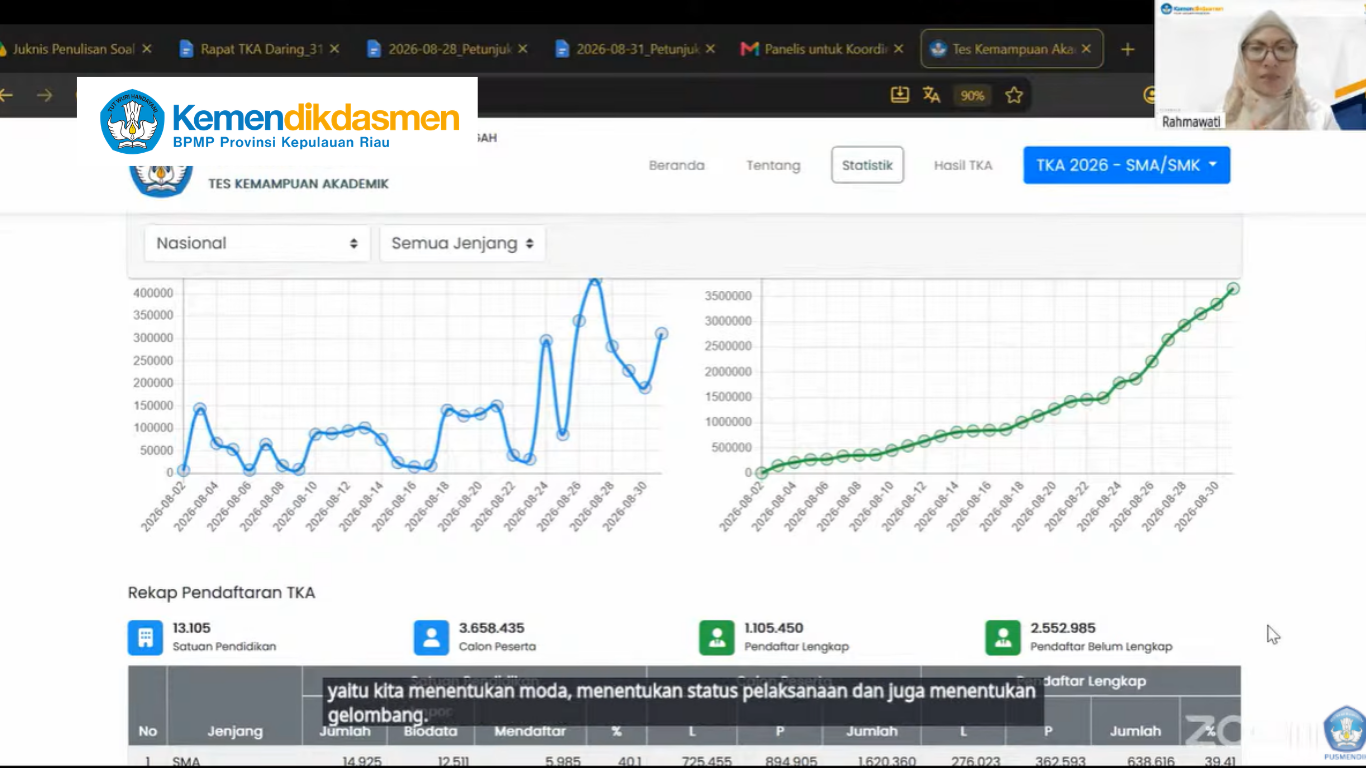
Task: Click the last data point on blue daily chart
Action: point(661,334)
